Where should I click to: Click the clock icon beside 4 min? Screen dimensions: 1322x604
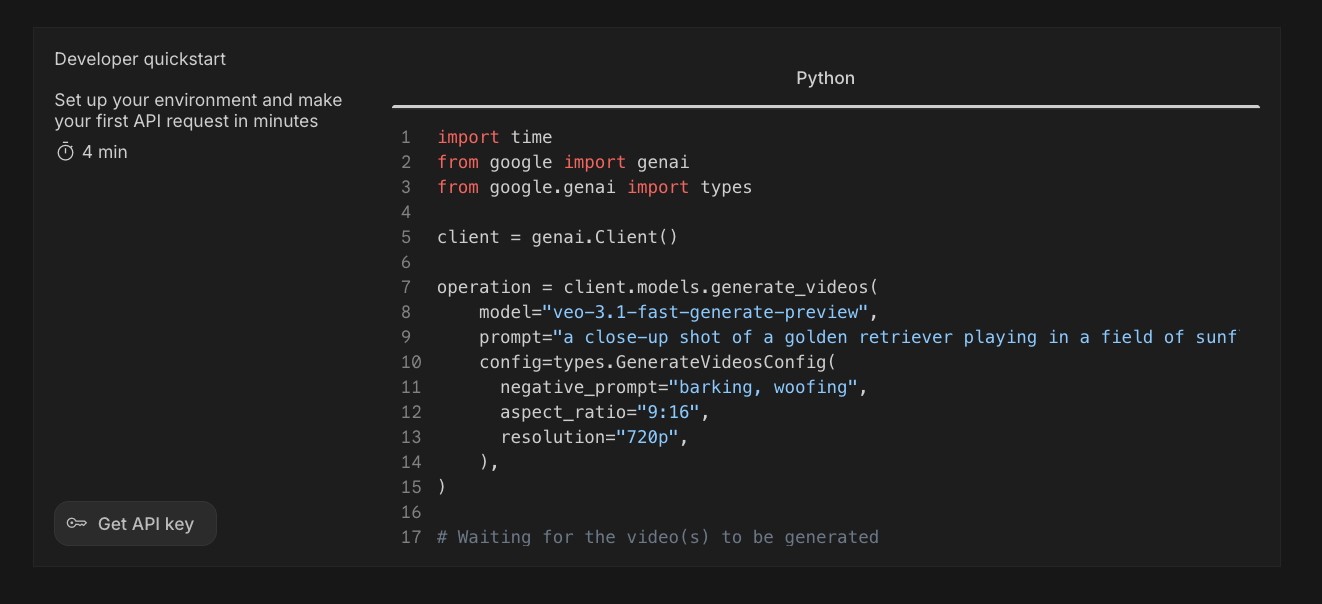(66, 152)
